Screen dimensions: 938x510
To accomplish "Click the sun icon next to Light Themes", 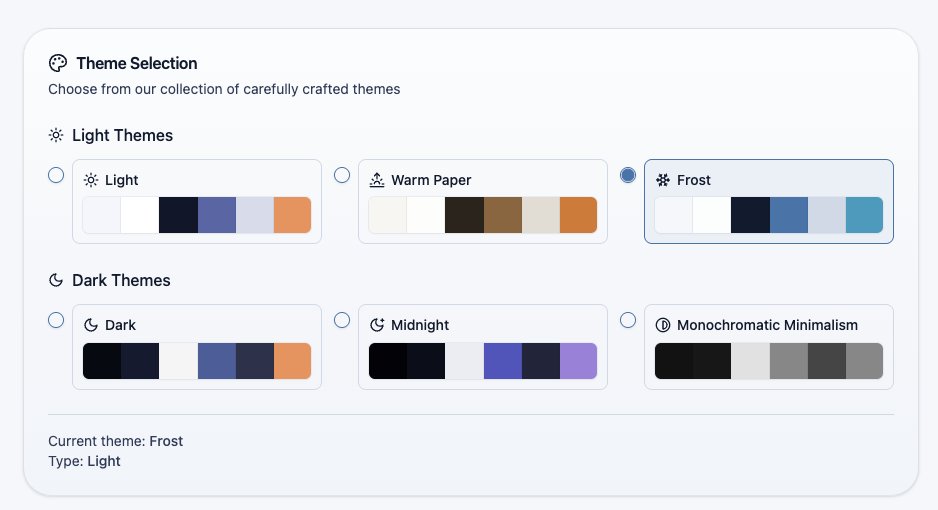I will tap(56, 135).
